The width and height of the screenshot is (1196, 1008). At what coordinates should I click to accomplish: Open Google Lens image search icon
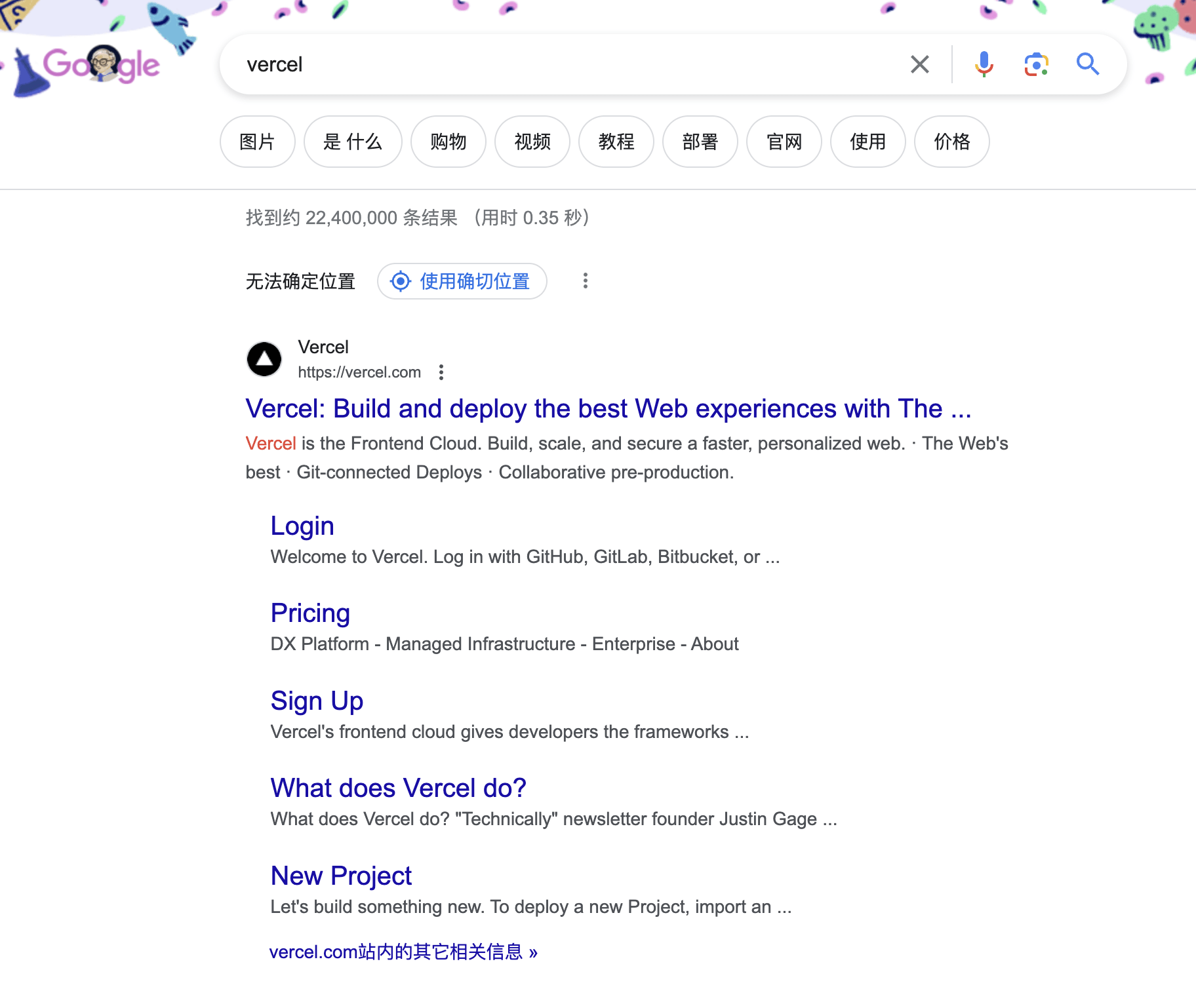coord(1036,64)
